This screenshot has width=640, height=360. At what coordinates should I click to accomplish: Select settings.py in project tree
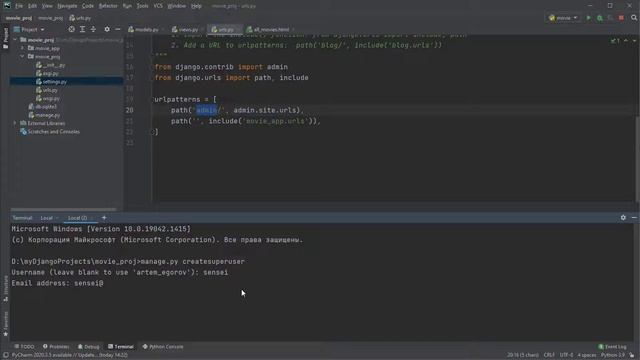tap(51, 82)
